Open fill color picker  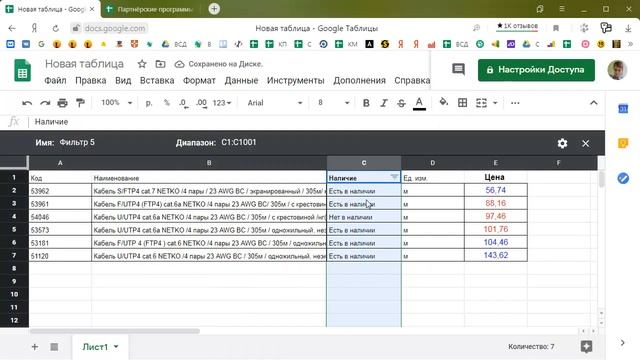[x=444, y=102]
